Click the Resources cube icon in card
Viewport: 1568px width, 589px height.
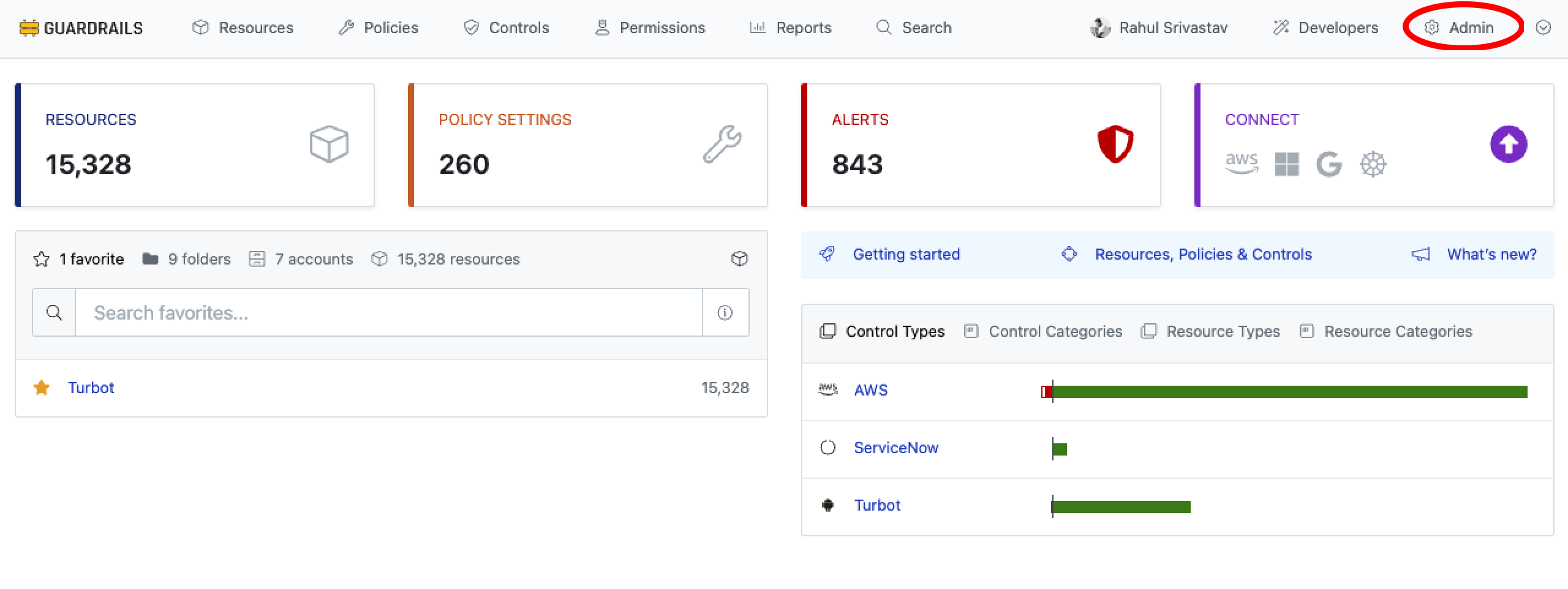point(329,144)
